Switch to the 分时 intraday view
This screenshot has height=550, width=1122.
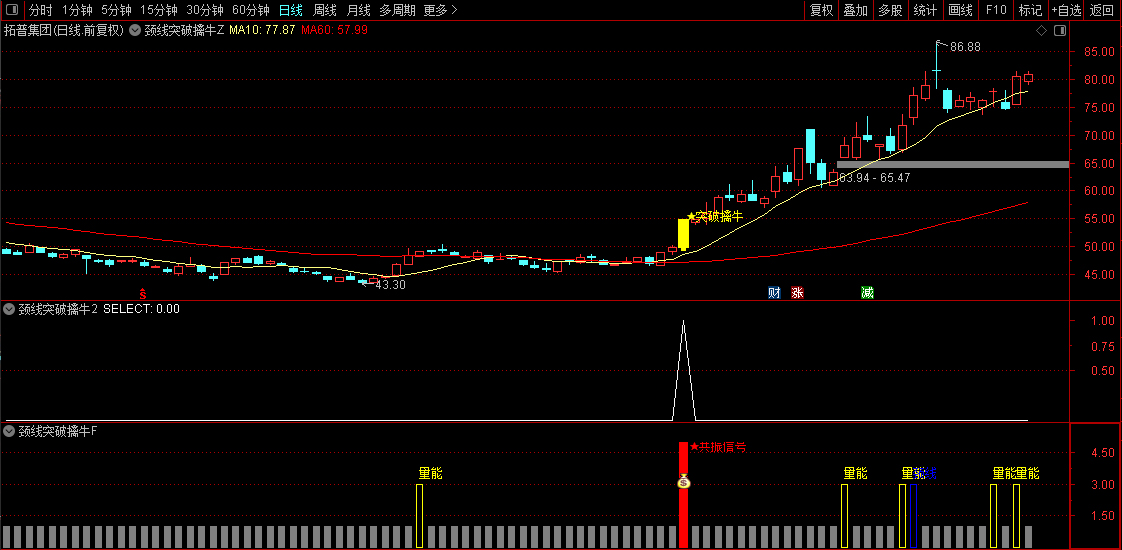coord(41,10)
